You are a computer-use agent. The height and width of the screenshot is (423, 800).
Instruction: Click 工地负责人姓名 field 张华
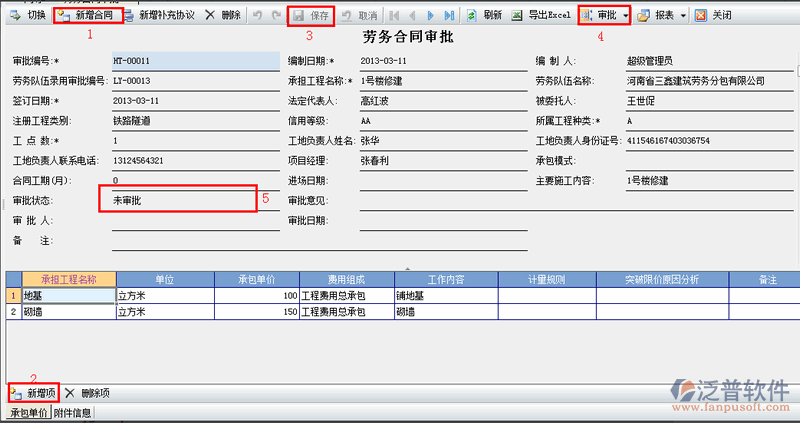443,141
